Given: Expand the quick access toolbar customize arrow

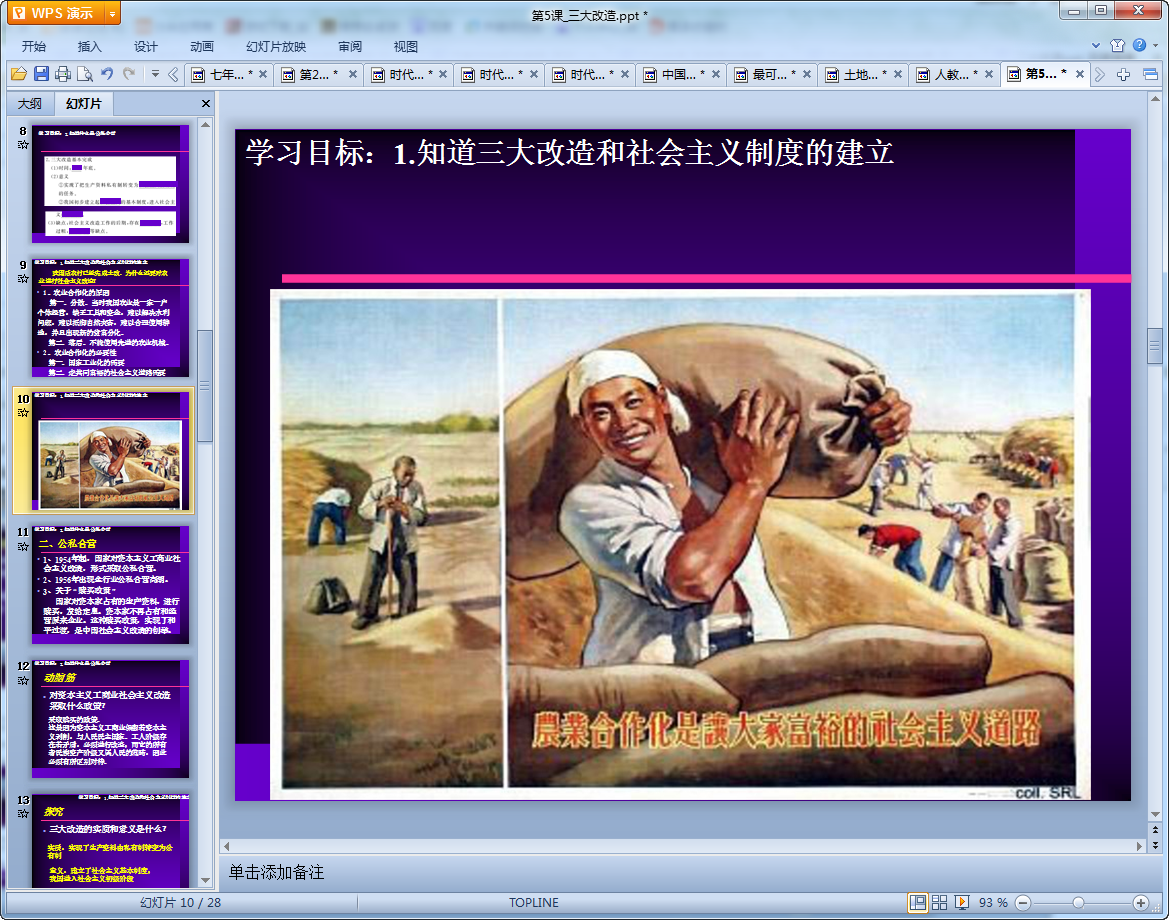Looking at the screenshot, I should coord(155,74).
